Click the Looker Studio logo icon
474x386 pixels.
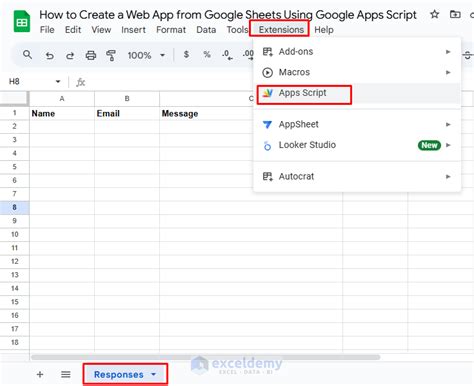click(267, 146)
